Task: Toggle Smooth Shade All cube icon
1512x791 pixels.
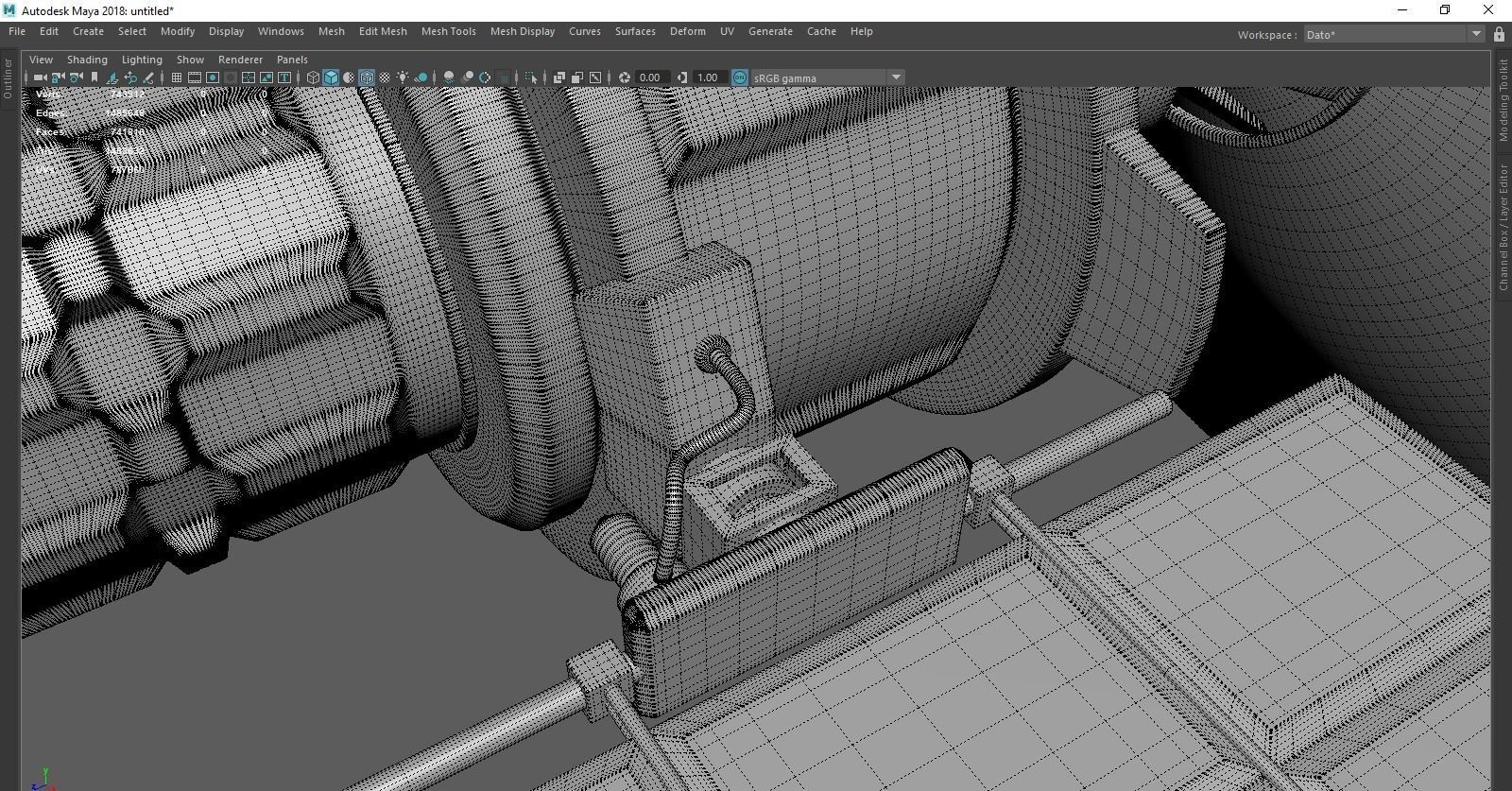Action: [x=331, y=77]
